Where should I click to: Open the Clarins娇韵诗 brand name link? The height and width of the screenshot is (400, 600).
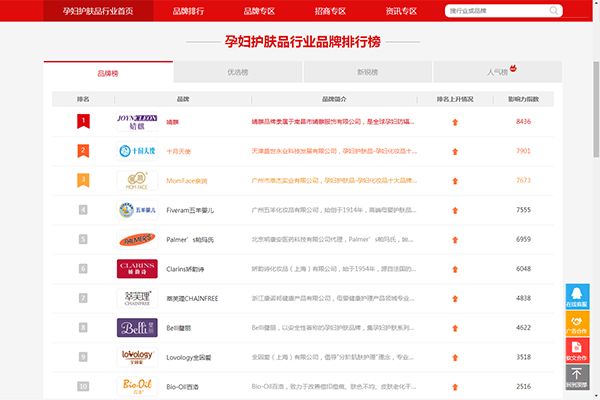point(185,269)
